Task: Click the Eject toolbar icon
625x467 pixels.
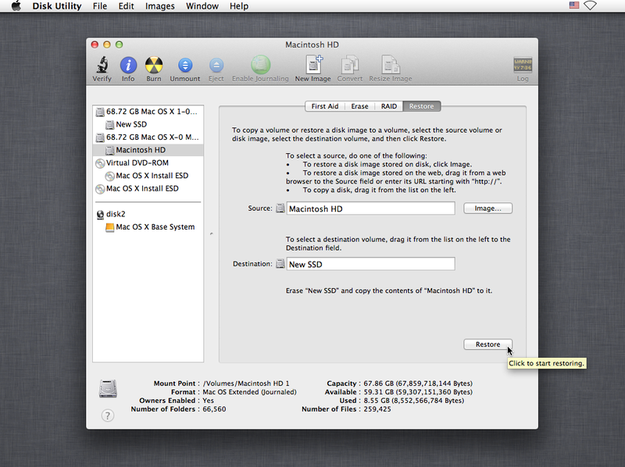Action: pos(216,65)
